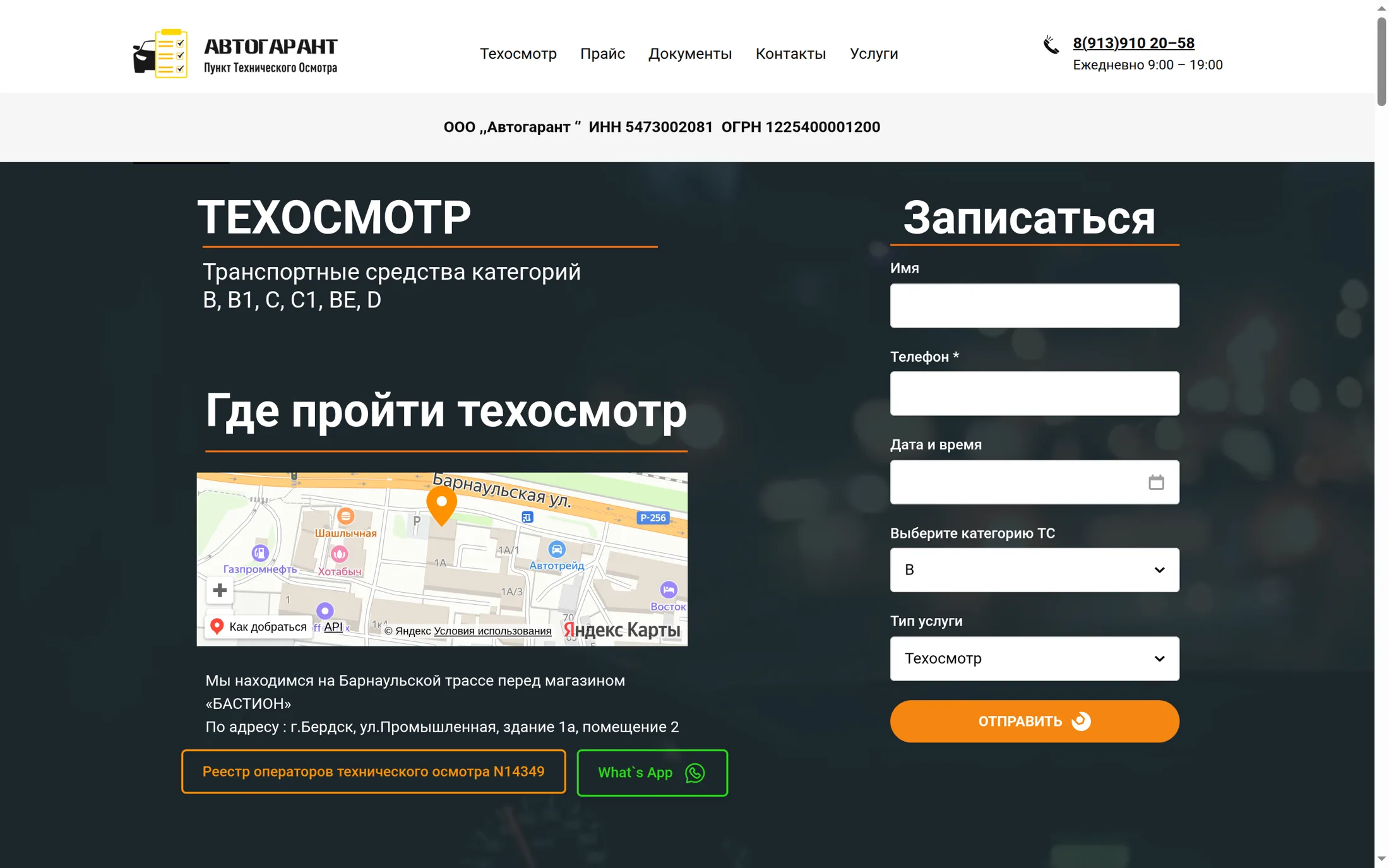Open the calendar picker icon in date field
The width and height of the screenshot is (1389, 868).
1156,482
